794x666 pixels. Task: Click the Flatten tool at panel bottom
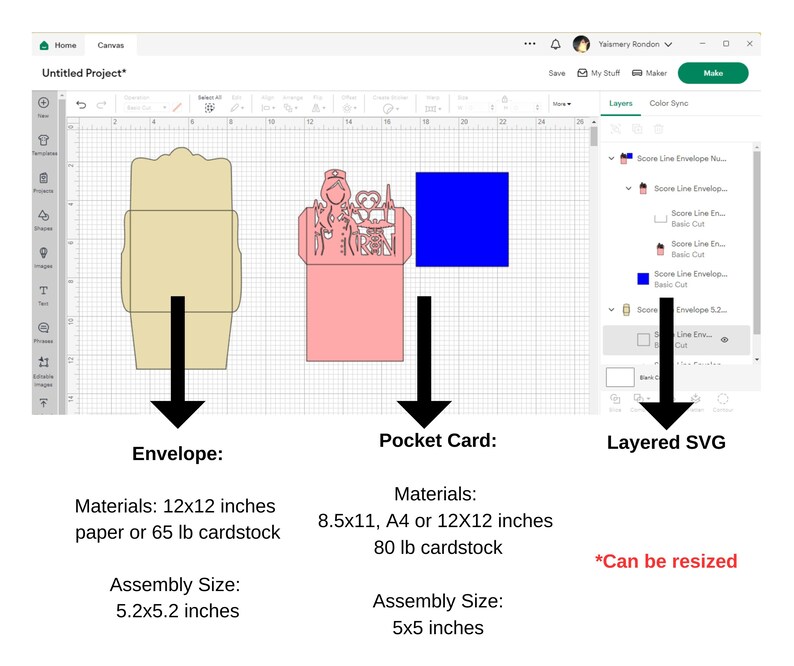(696, 403)
